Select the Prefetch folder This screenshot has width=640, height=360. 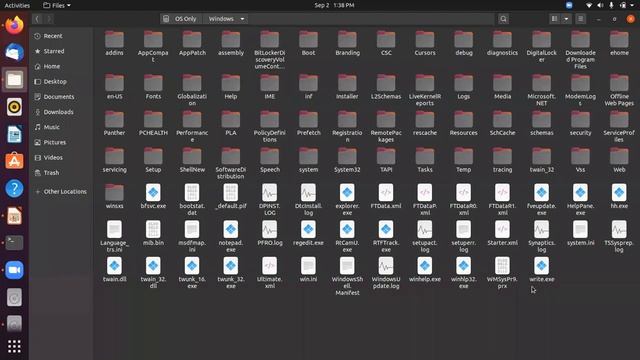308,123
